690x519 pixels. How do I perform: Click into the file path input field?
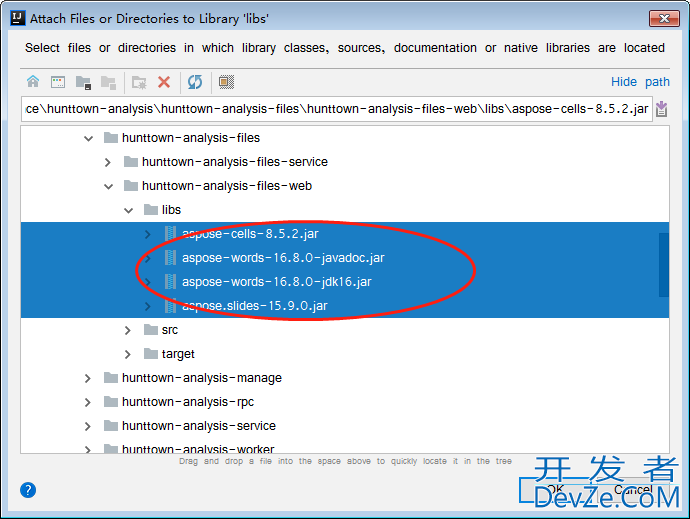pyautogui.click(x=337, y=109)
